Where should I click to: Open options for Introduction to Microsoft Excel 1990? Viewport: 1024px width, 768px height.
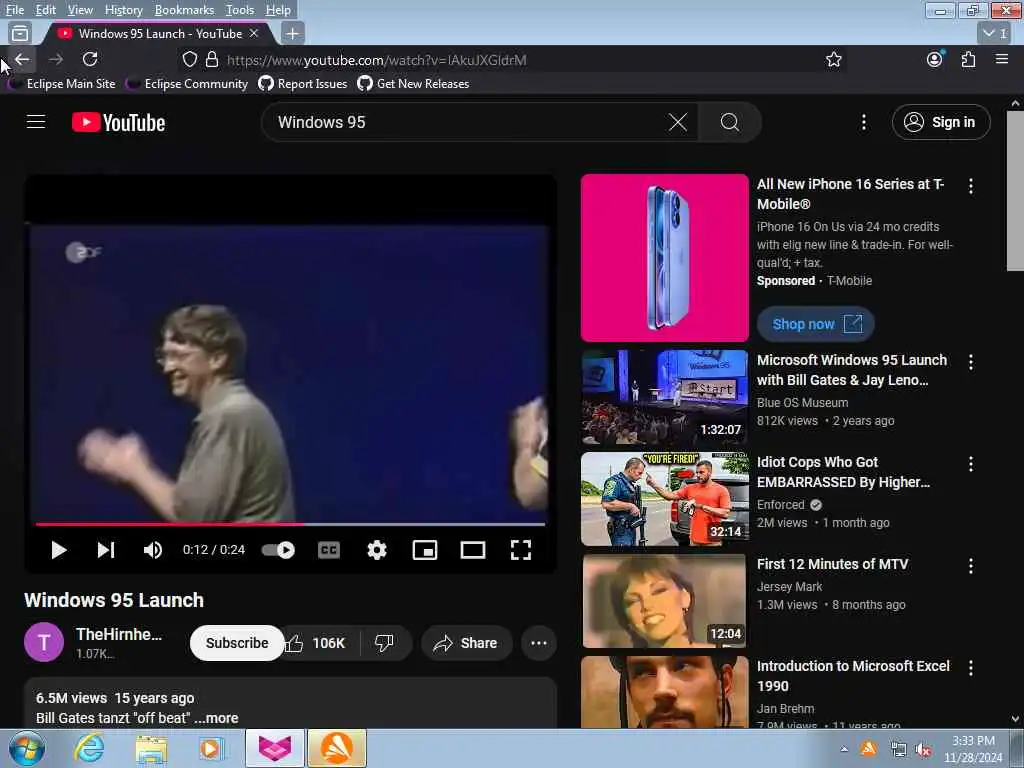click(971, 667)
